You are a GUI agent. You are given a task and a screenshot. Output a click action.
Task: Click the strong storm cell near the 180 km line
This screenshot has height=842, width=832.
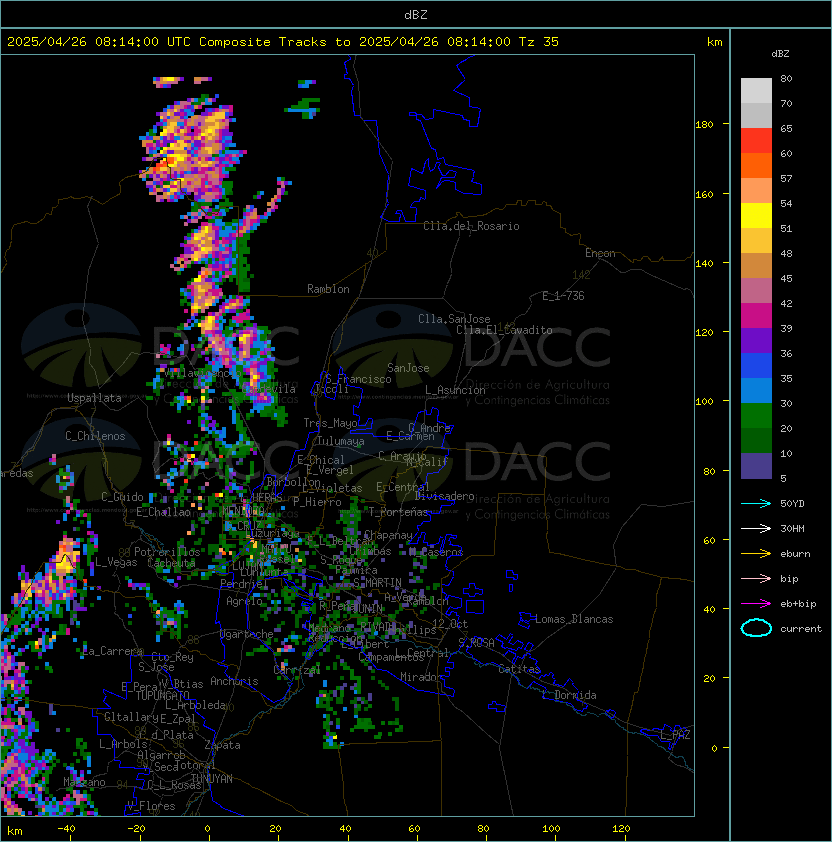[191, 148]
